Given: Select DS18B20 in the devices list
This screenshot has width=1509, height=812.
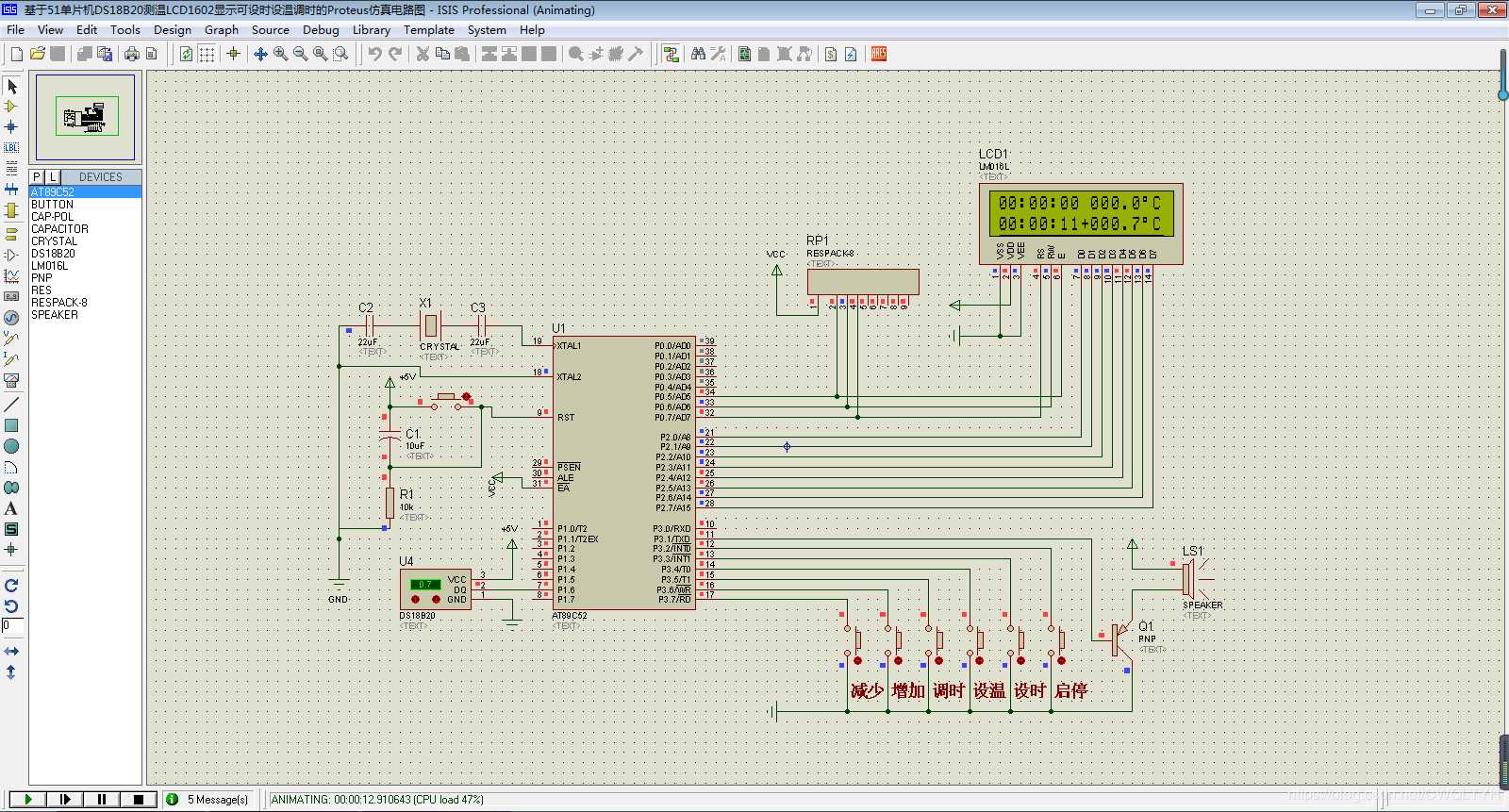Looking at the screenshot, I should (x=86, y=253).
